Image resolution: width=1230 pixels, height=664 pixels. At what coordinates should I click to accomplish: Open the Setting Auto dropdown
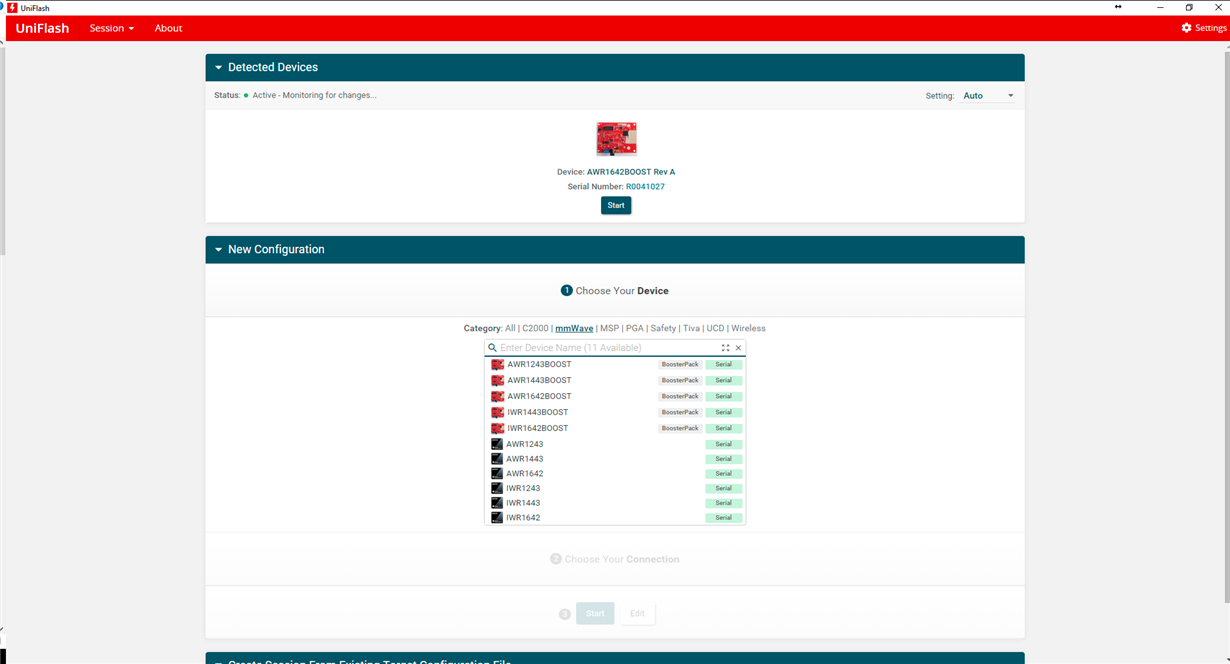point(988,96)
